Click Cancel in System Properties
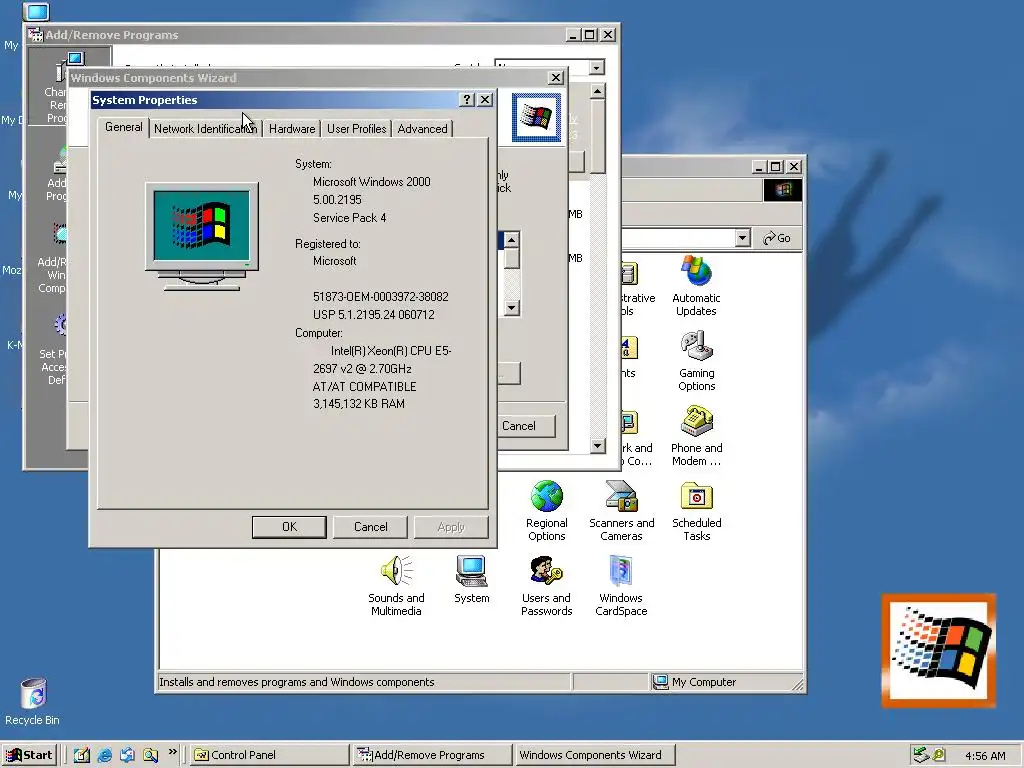Screen dimensions: 1024x768 [370, 527]
